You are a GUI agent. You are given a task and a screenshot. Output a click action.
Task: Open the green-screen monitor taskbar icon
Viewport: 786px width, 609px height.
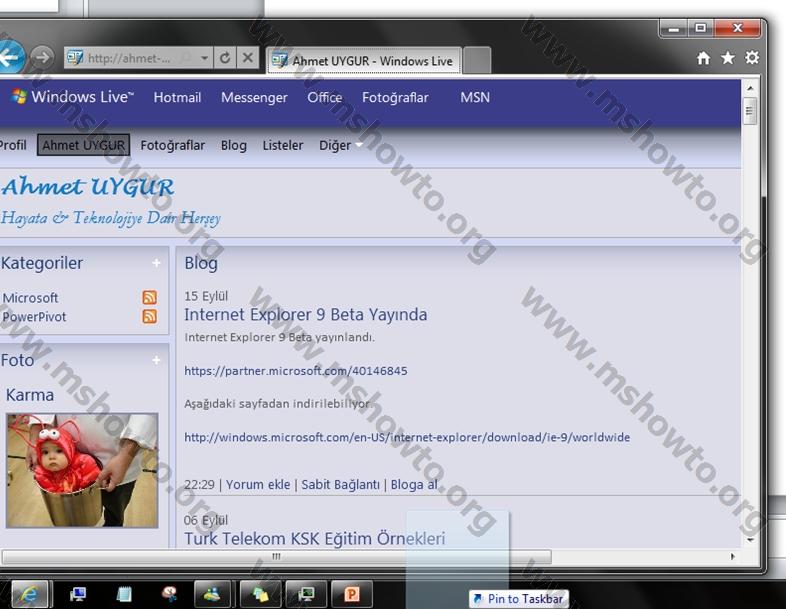(306, 594)
